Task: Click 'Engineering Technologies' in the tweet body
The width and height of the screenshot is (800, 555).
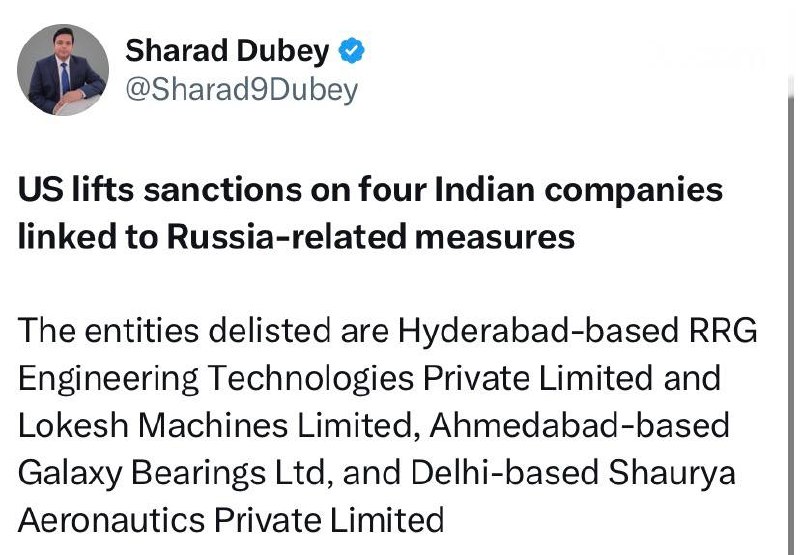Action: (216, 379)
